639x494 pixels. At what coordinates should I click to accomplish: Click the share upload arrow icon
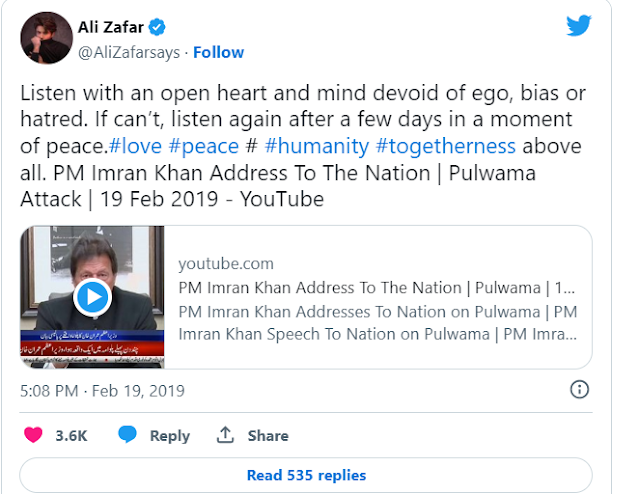[x=225, y=435]
